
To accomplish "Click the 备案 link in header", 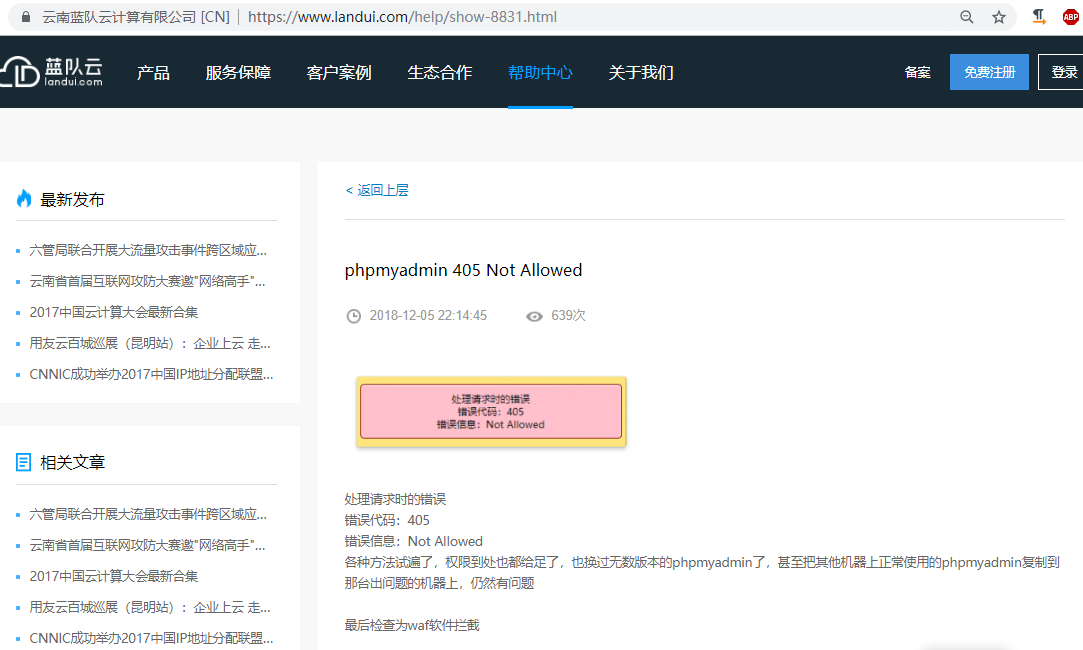I will click(x=917, y=72).
